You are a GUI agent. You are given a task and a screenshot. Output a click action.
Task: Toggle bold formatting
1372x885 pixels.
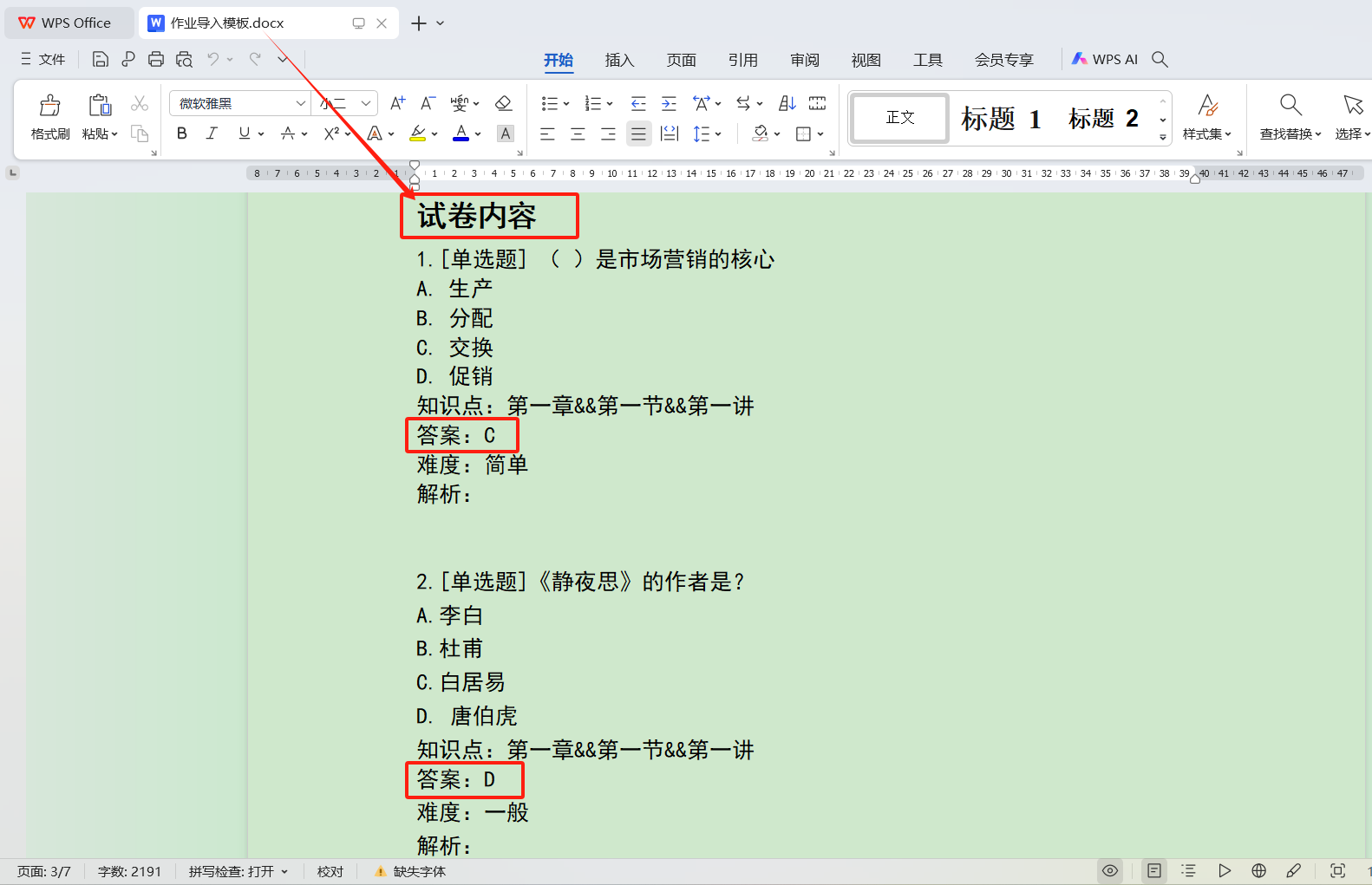182,133
